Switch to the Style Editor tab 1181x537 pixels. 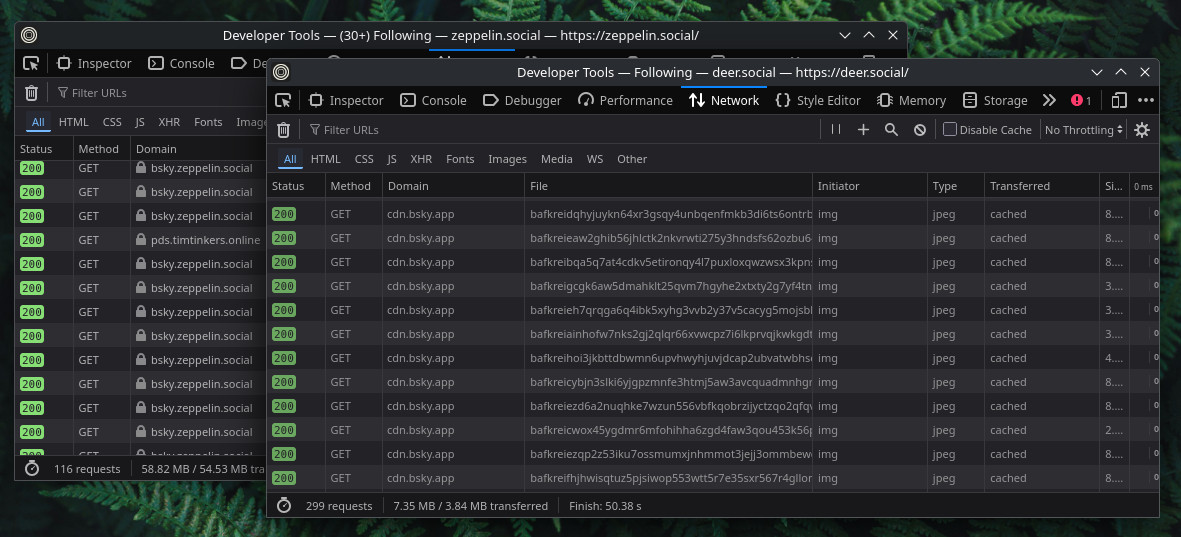click(x=818, y=100)
